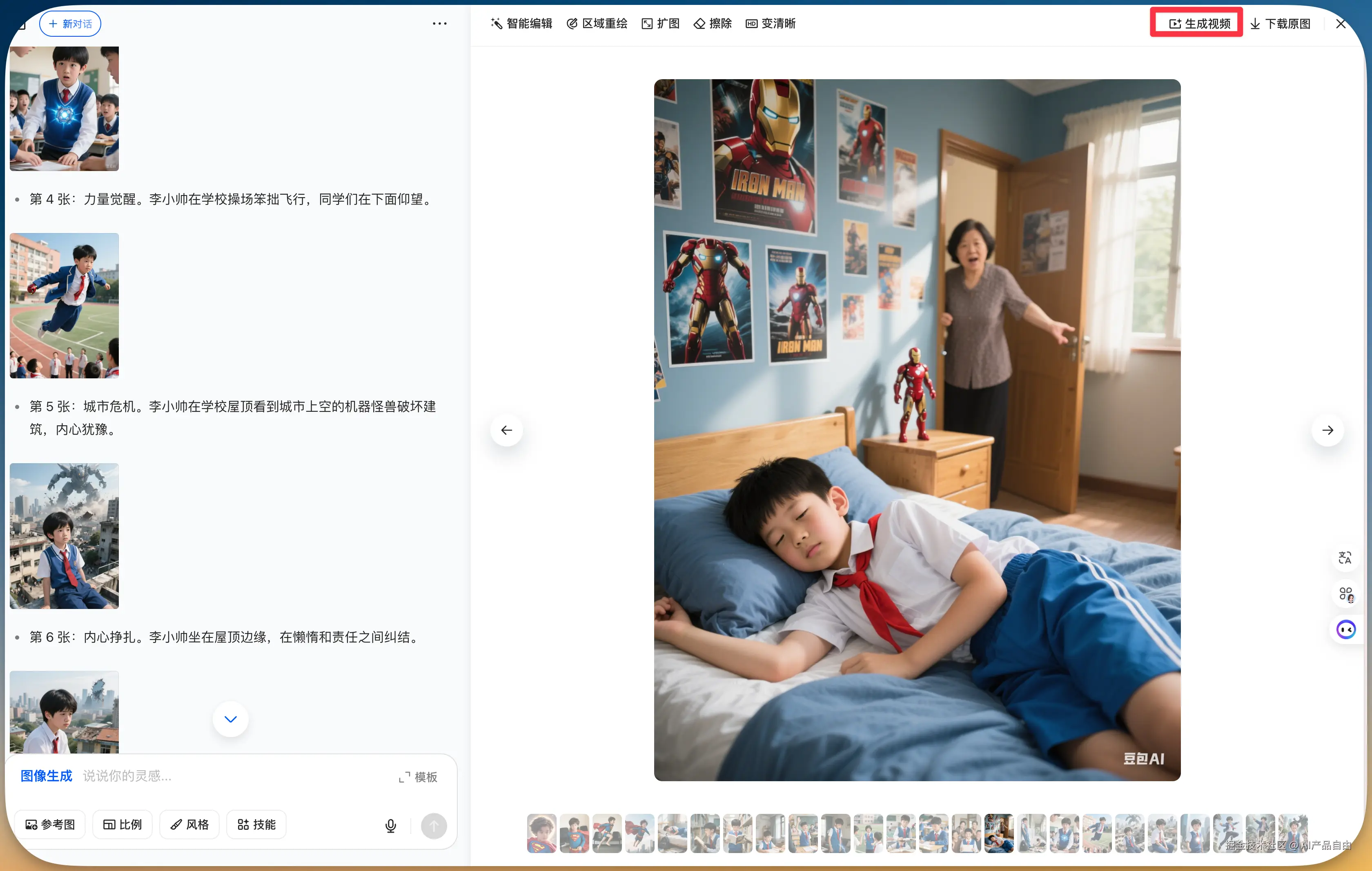Click the 参考图 reference image button

tap(50, 824)
